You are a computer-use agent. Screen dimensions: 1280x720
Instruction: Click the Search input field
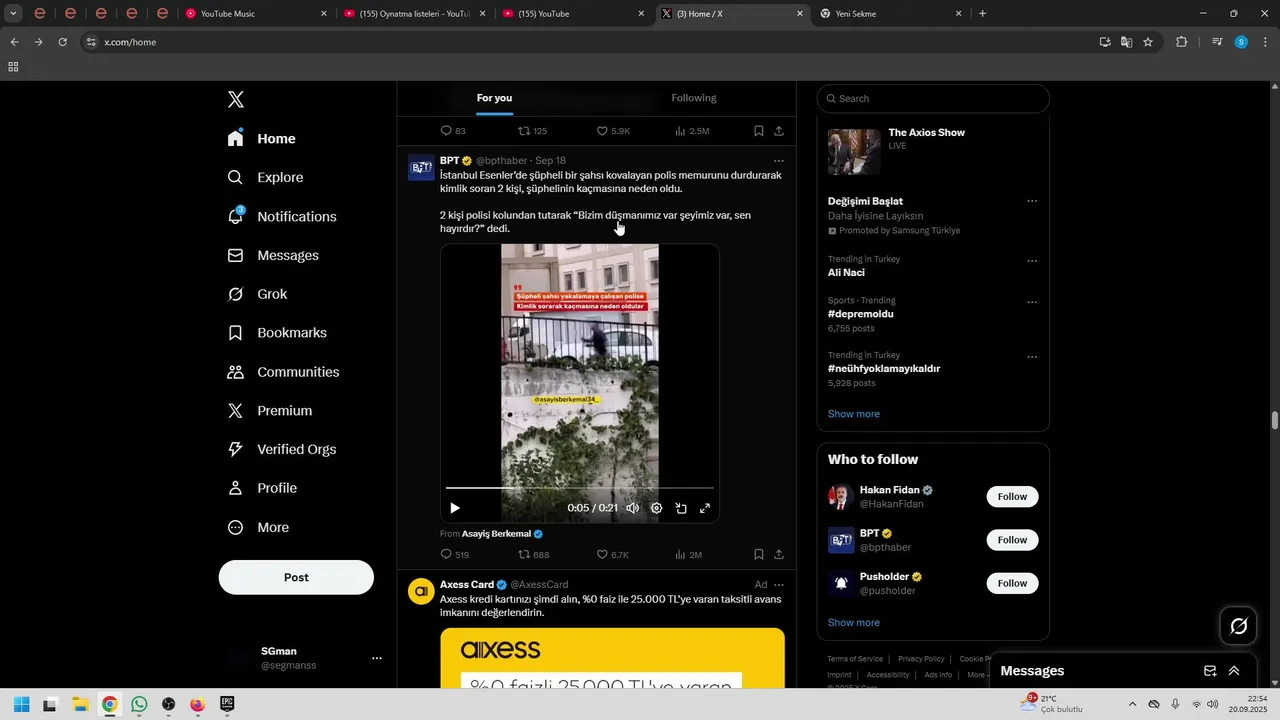[x=933, y=98]
